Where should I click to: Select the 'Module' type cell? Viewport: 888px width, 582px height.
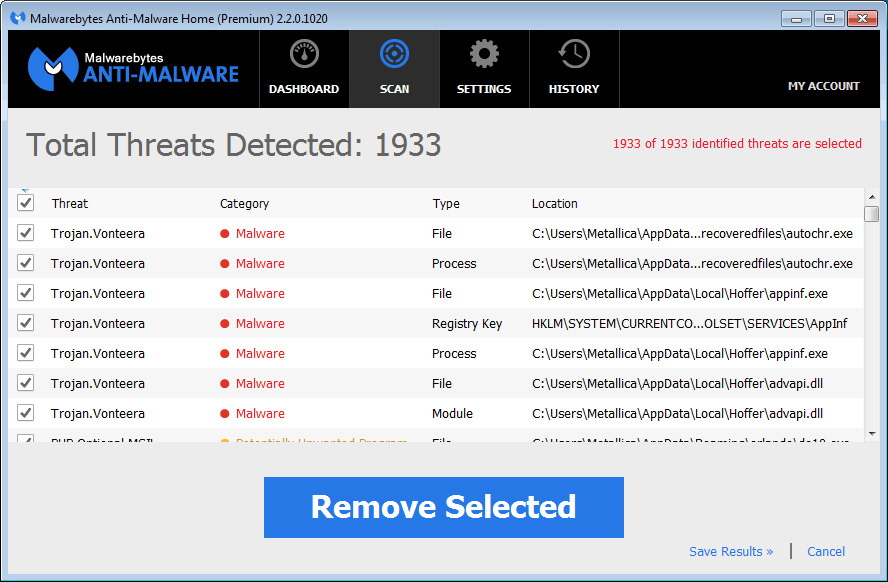coord(452,414)
